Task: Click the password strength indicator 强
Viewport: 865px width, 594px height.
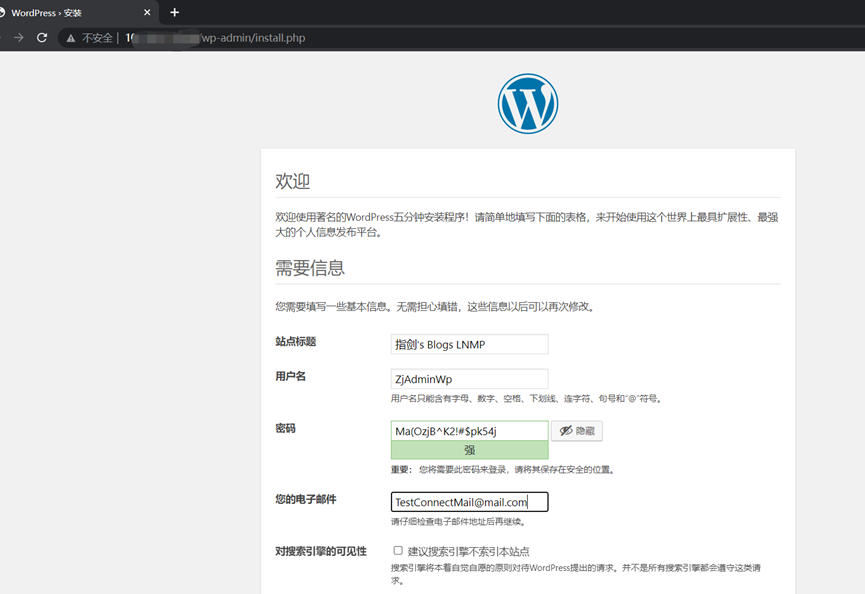Action: [469, 450]
